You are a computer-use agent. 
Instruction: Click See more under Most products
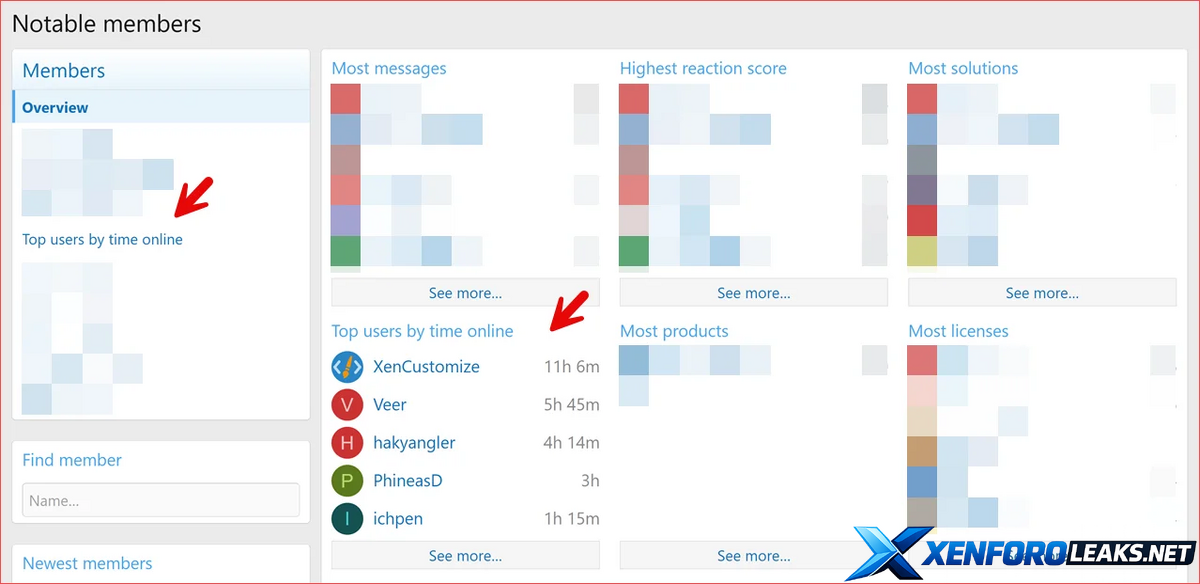click(753, 556)
